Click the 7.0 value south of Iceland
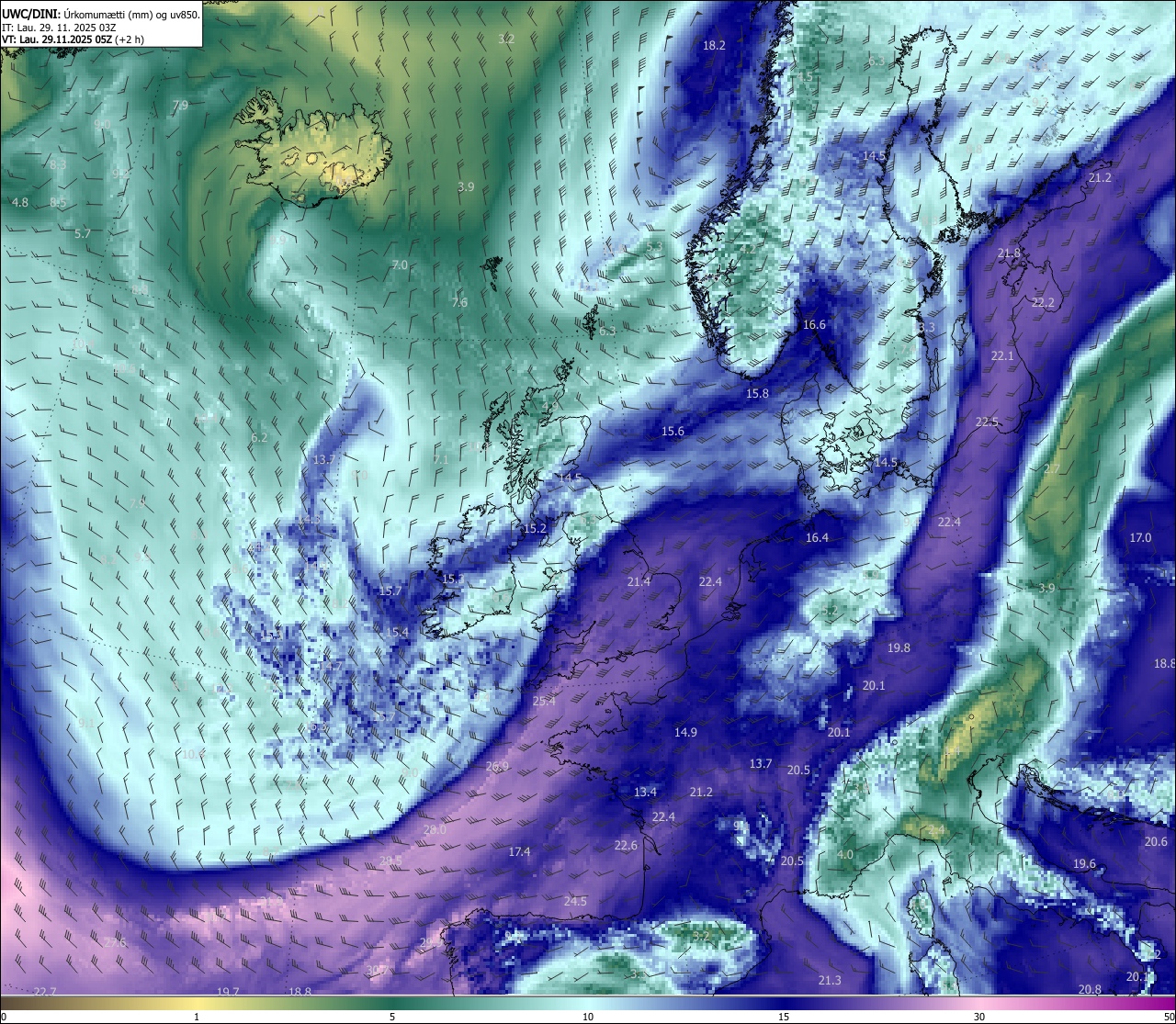 click(400, 264)
